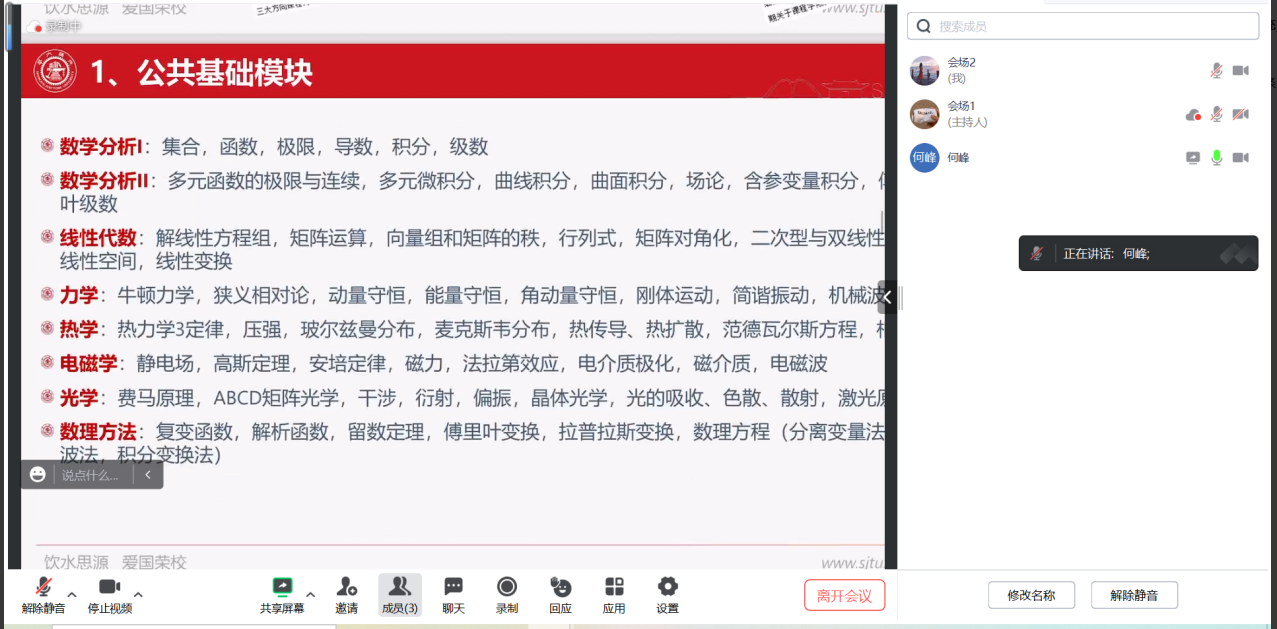Expand the video options arrow beside 停止视频
1277x629 pixels.
[138, 594]
